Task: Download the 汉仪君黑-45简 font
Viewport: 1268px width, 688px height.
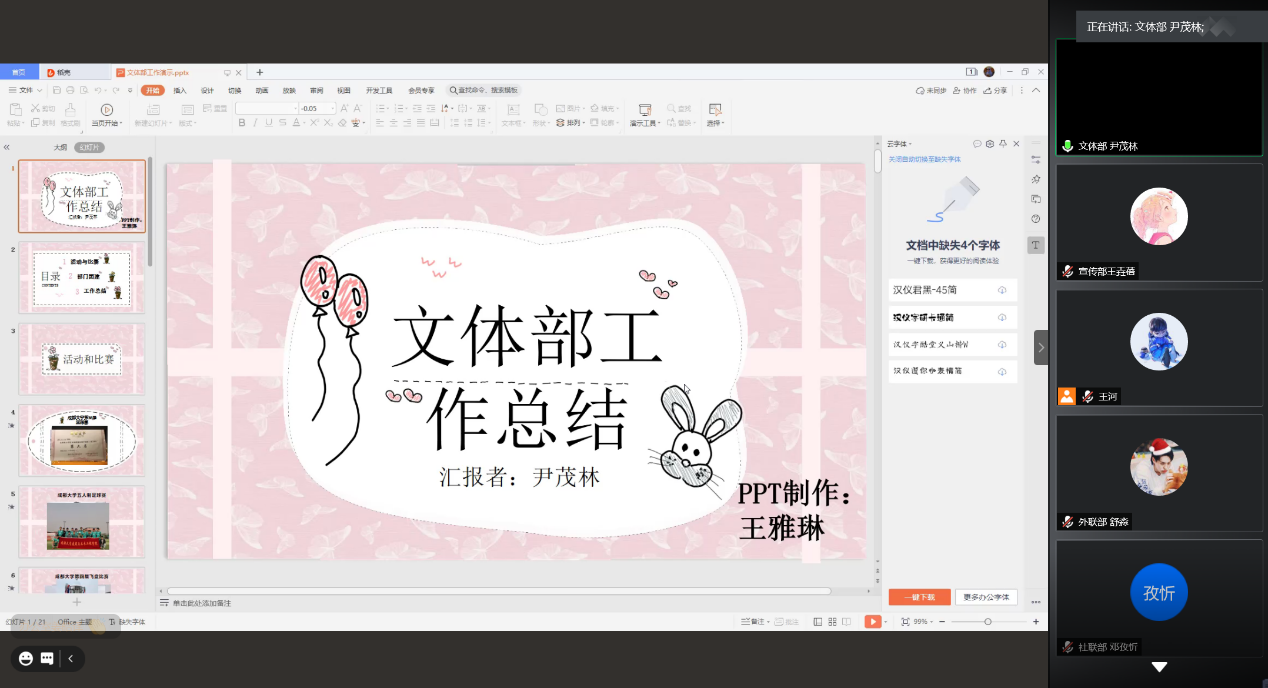Action: point(1002,290)
